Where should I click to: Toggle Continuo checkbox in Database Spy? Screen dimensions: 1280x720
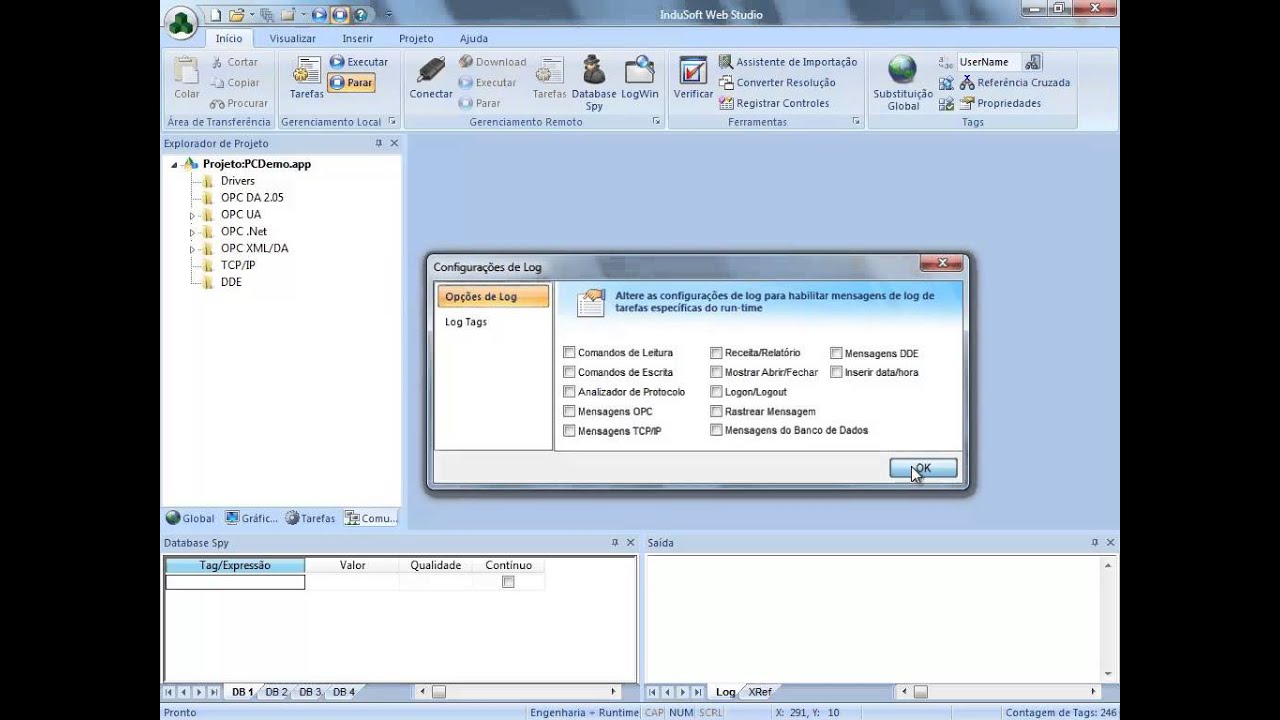point(508,582)
